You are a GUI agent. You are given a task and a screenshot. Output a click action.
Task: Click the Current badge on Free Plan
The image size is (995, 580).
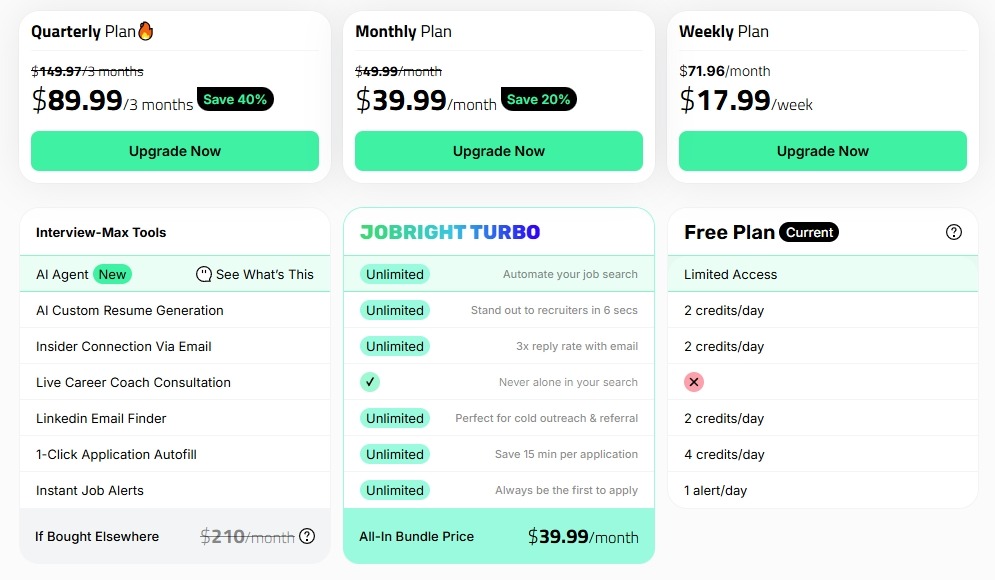coord(809,232)
